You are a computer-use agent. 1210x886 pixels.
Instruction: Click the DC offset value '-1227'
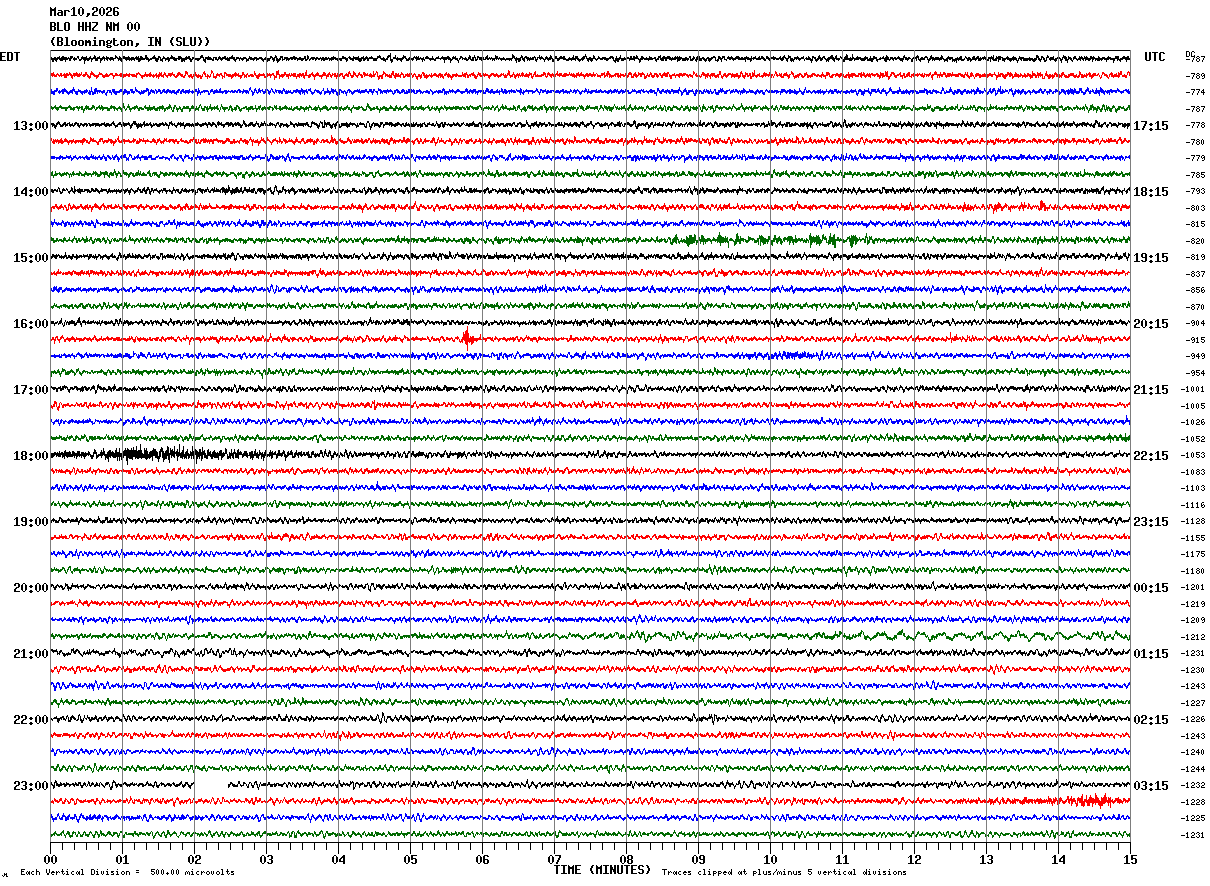(x=1193, y=703)
